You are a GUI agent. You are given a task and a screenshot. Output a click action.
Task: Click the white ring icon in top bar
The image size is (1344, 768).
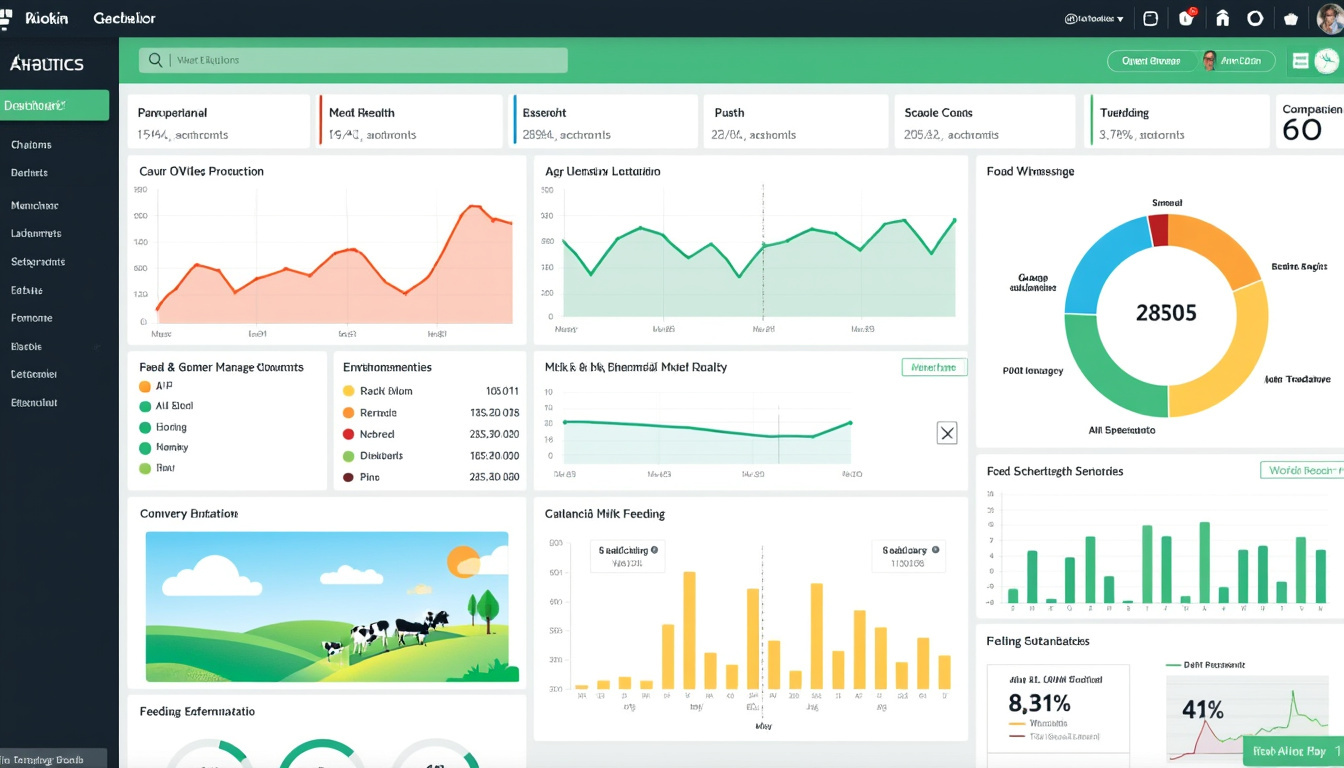point(1255,18)
